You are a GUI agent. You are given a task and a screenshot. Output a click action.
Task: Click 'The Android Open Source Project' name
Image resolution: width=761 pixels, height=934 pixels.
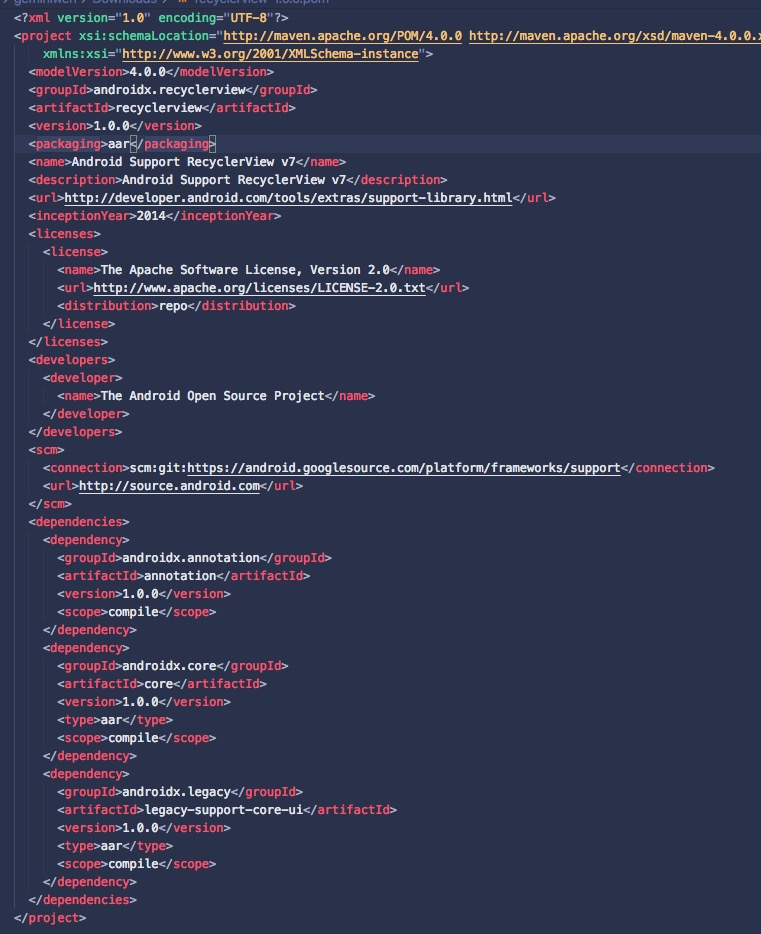213,396
